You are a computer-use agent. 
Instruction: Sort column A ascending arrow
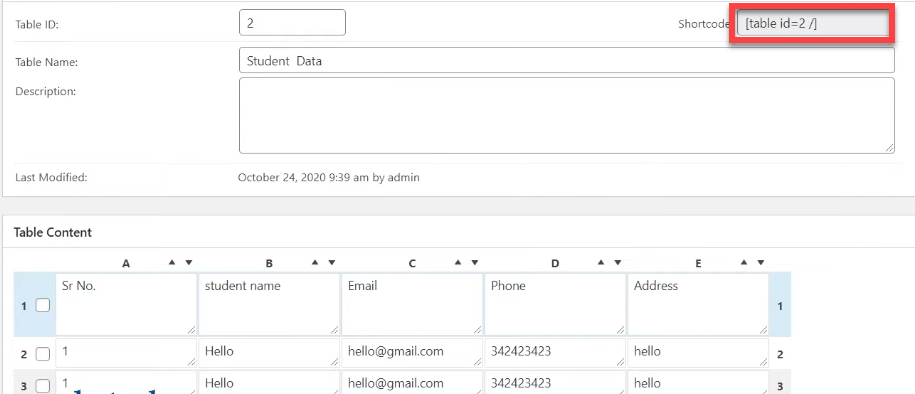click(172, 263)
